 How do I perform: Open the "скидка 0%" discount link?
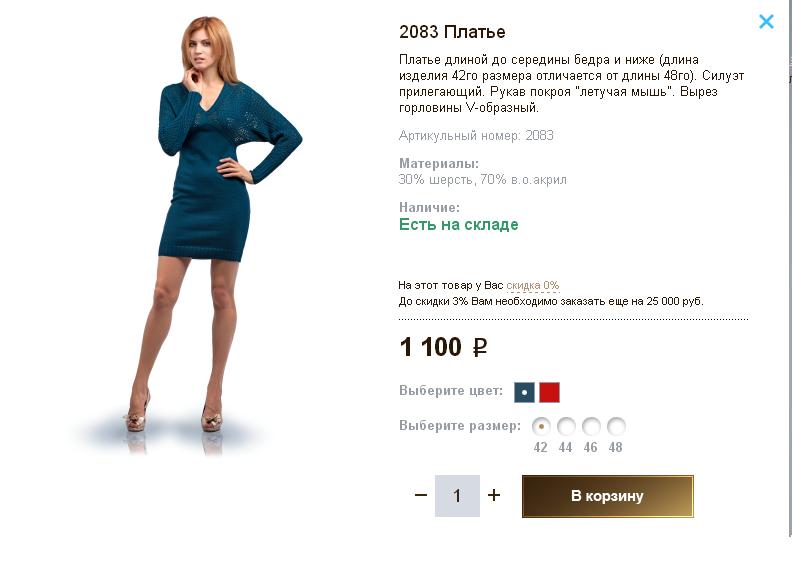pos(532,285)
